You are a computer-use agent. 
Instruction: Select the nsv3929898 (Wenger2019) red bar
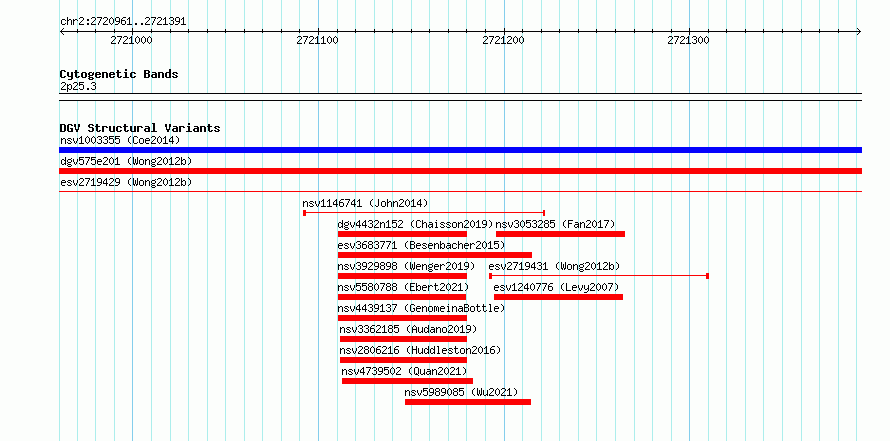tap(402, 276)
